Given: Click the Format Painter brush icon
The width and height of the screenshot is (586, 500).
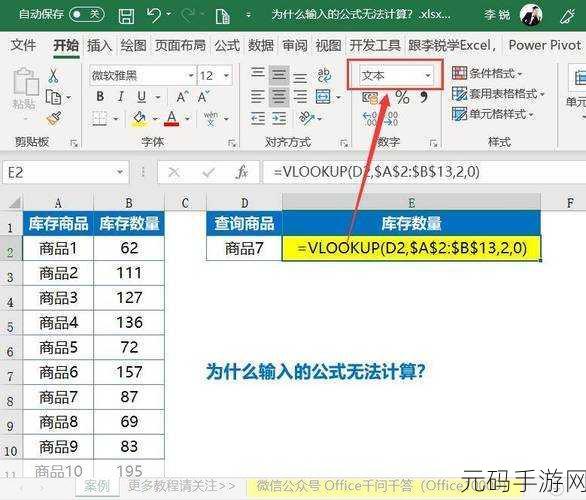Looking at the screenshot, I should 54,118.
